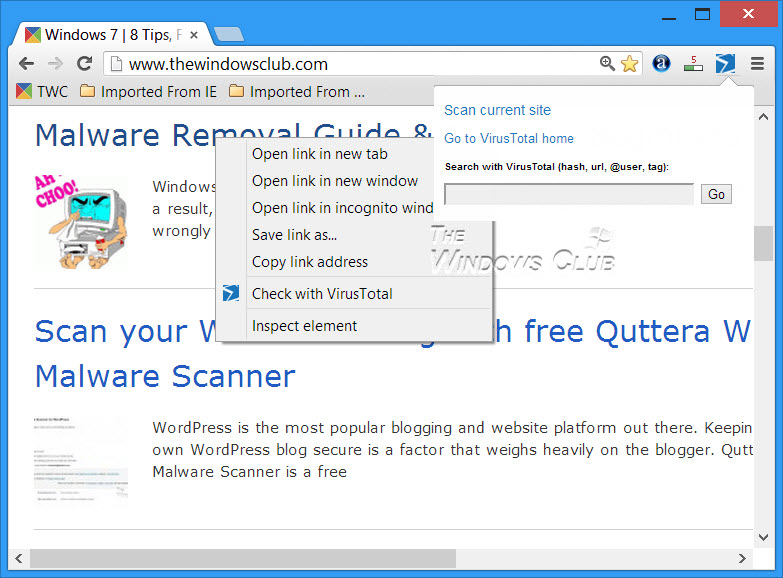The height and width of the screenshot is (578, 783).
Task: Click the vertical scrollbar up arrow
Action: (764, 117)
